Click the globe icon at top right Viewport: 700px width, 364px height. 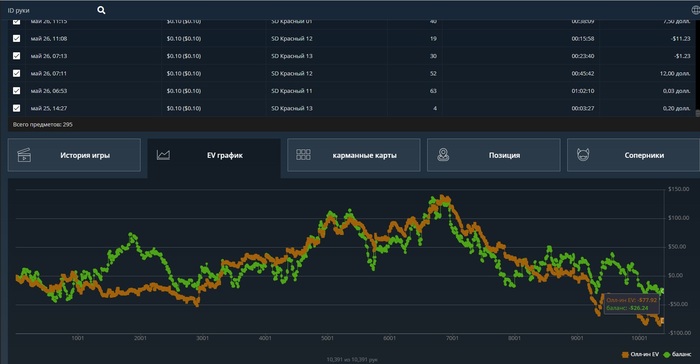tap(696, 10)
